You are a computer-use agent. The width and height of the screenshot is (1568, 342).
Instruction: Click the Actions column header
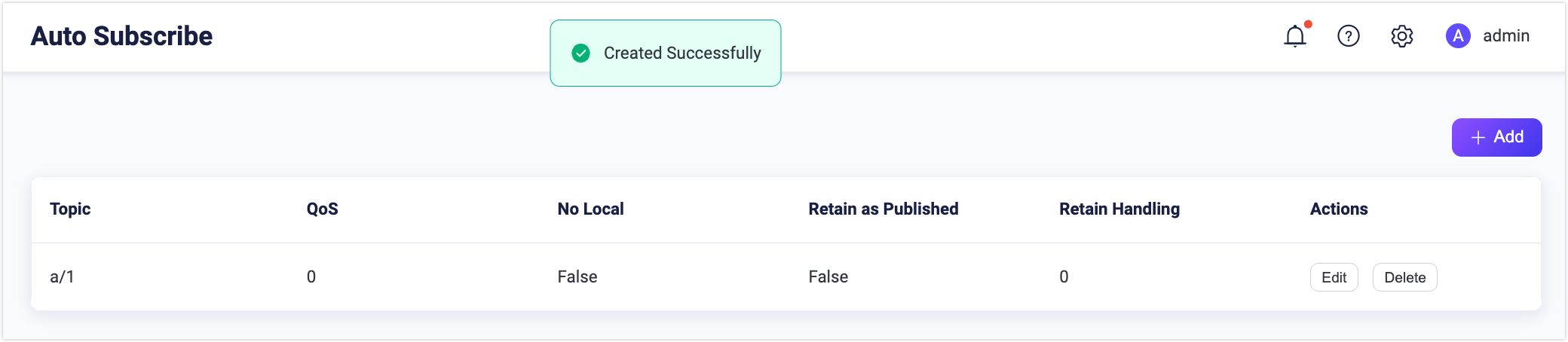tap(1338, 209)
